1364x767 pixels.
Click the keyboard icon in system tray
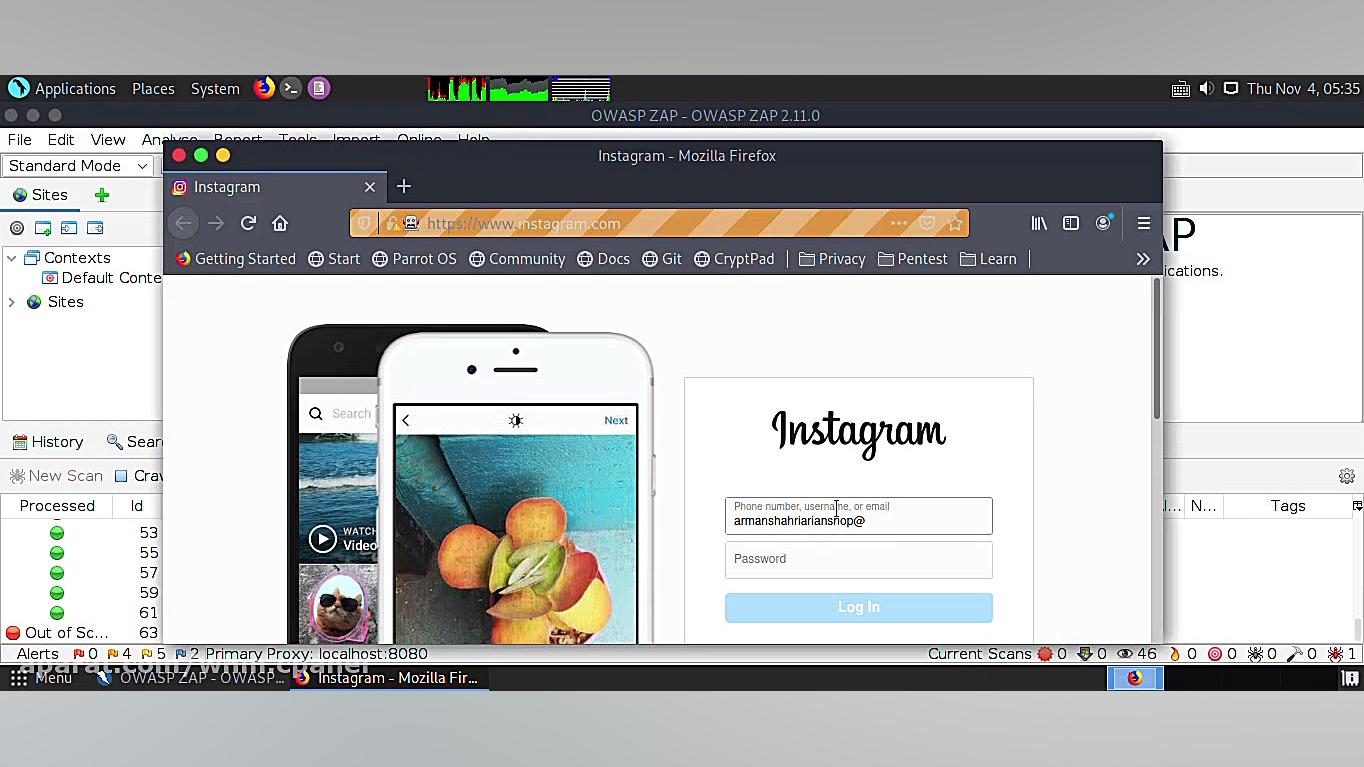(1181, 88)
